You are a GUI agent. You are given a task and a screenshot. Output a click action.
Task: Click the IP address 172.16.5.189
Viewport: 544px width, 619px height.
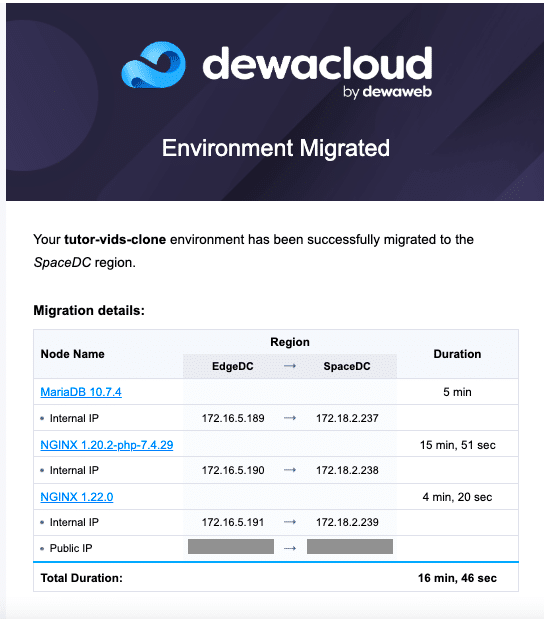233,418
